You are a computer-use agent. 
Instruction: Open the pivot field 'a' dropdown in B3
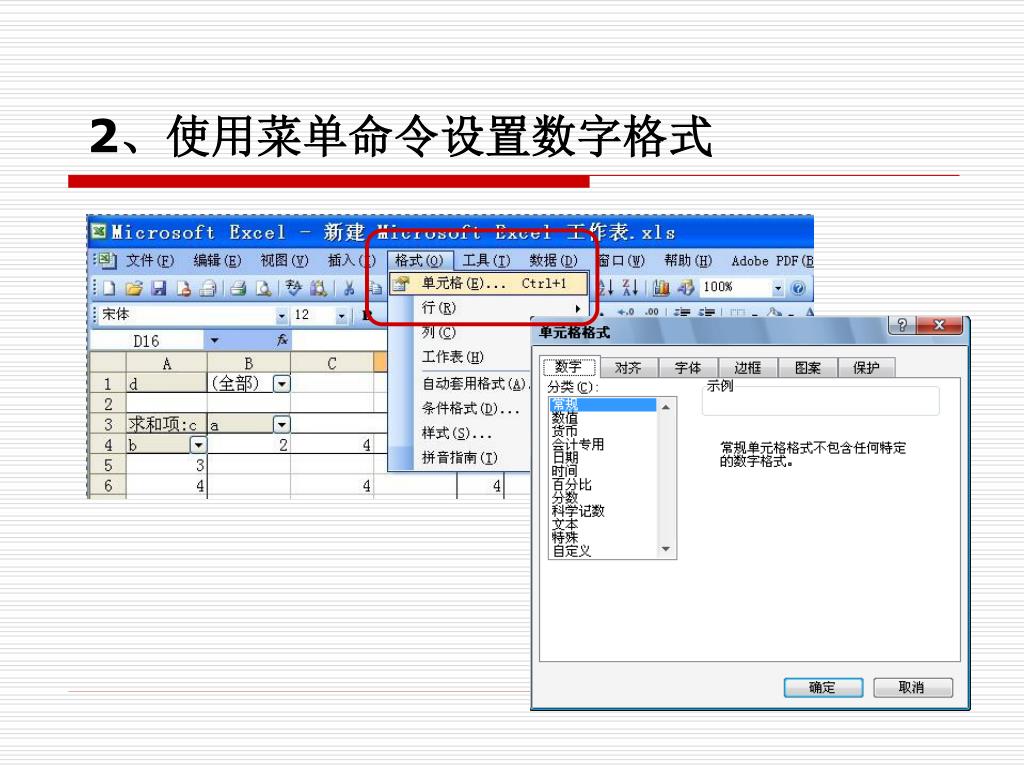point(281,424)
